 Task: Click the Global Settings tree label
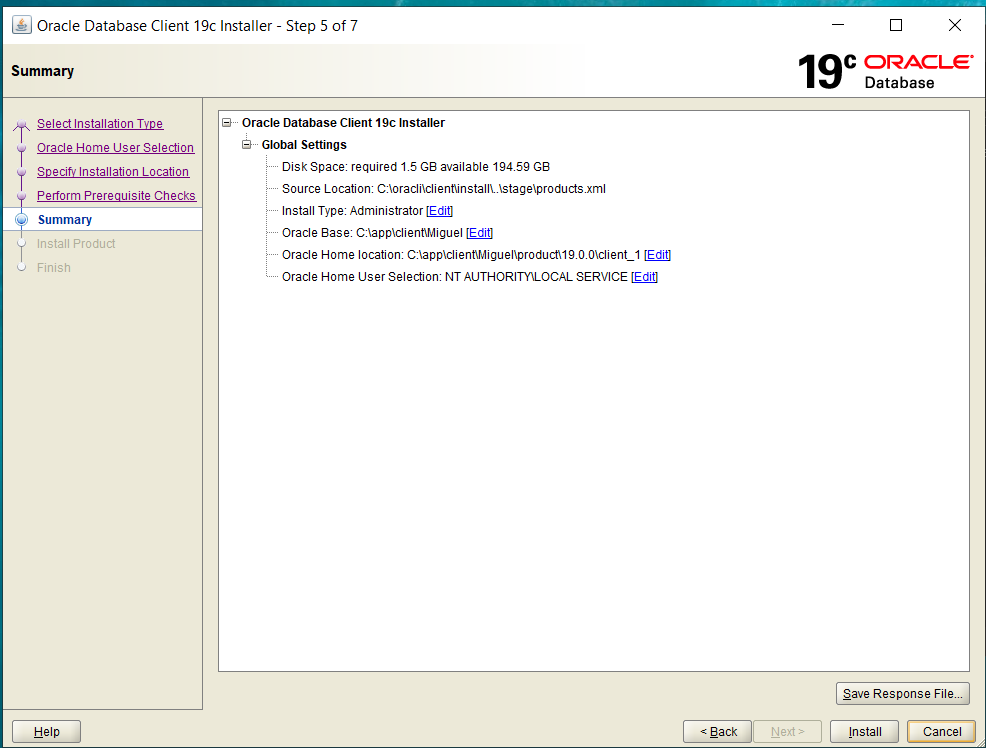pos(304,145)
